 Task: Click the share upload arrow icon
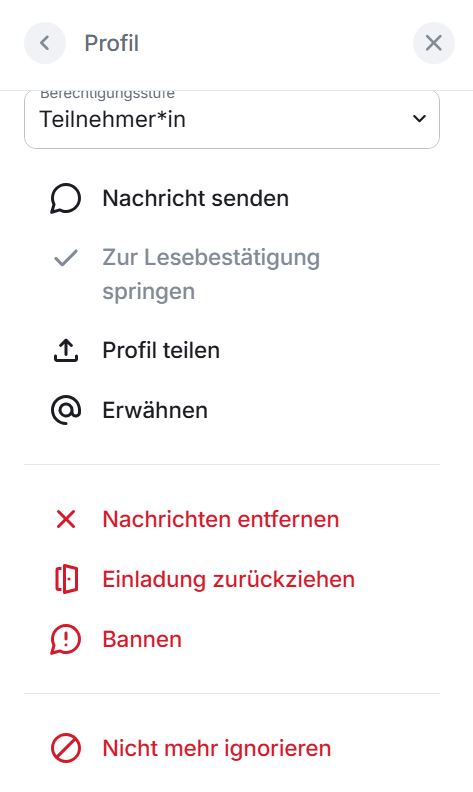click(x=66, y=350)
